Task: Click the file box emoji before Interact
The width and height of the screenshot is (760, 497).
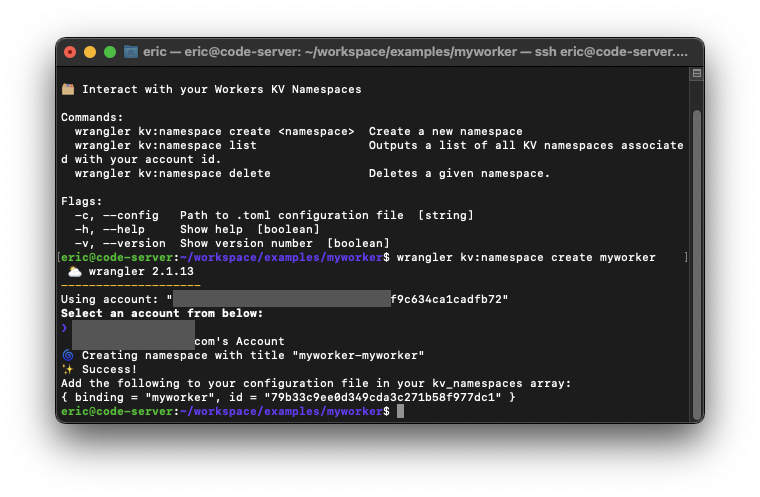Action: point(68,89)
